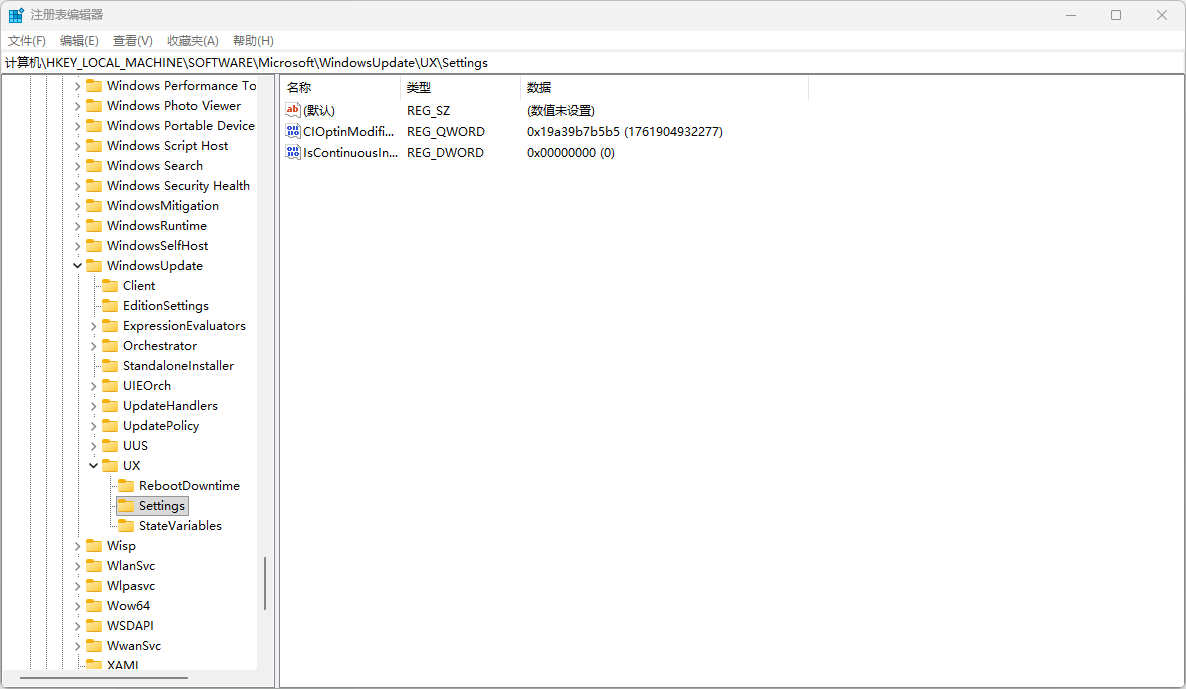
Task: Select the IsContinuousIn... value name
Action: [350, 153]
